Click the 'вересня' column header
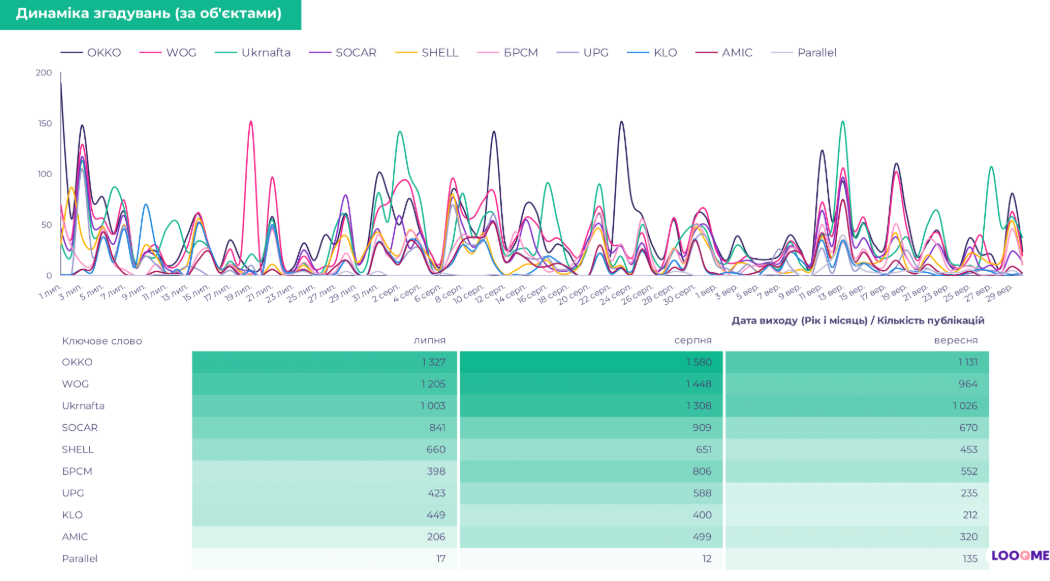Screen dimensions: 1050x581 [x=956, y=341]
